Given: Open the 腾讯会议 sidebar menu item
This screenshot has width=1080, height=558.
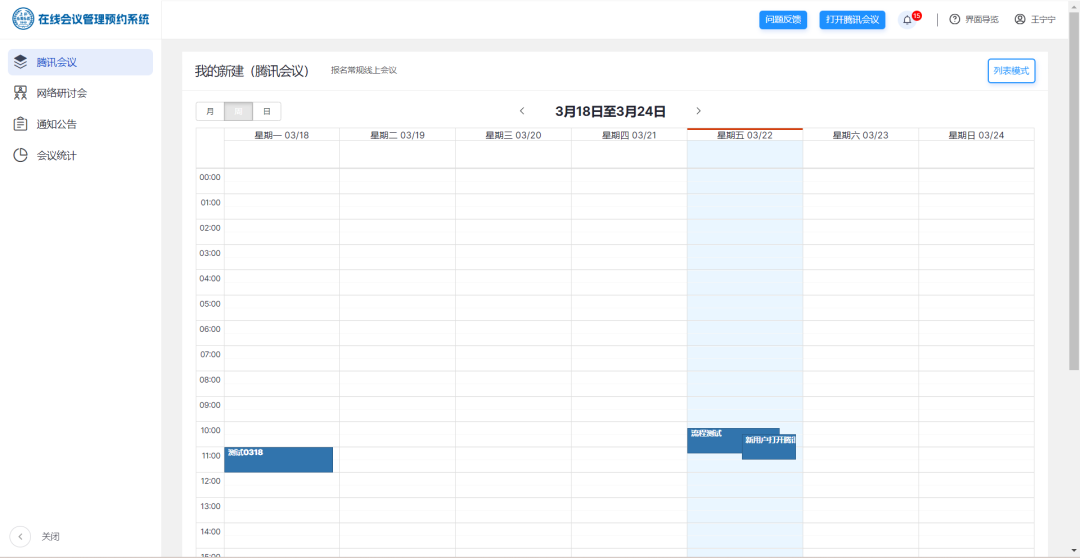Looking at the screenshot, I should pyautogui.click(x=80, y=62).
